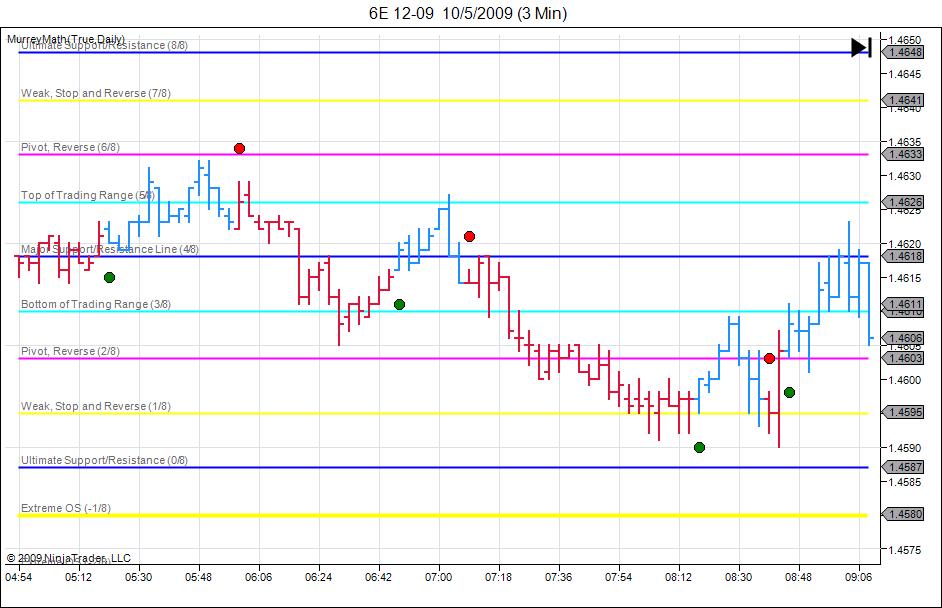Select green dot between 1/8 and 0/8 lines
The height and width of the screenshot is (608, 942).
click(x=699, y=448)
